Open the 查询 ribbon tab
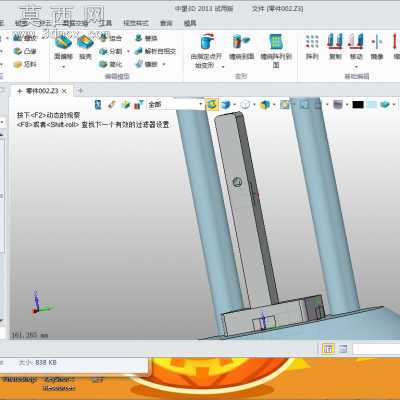 click(166, 23)
